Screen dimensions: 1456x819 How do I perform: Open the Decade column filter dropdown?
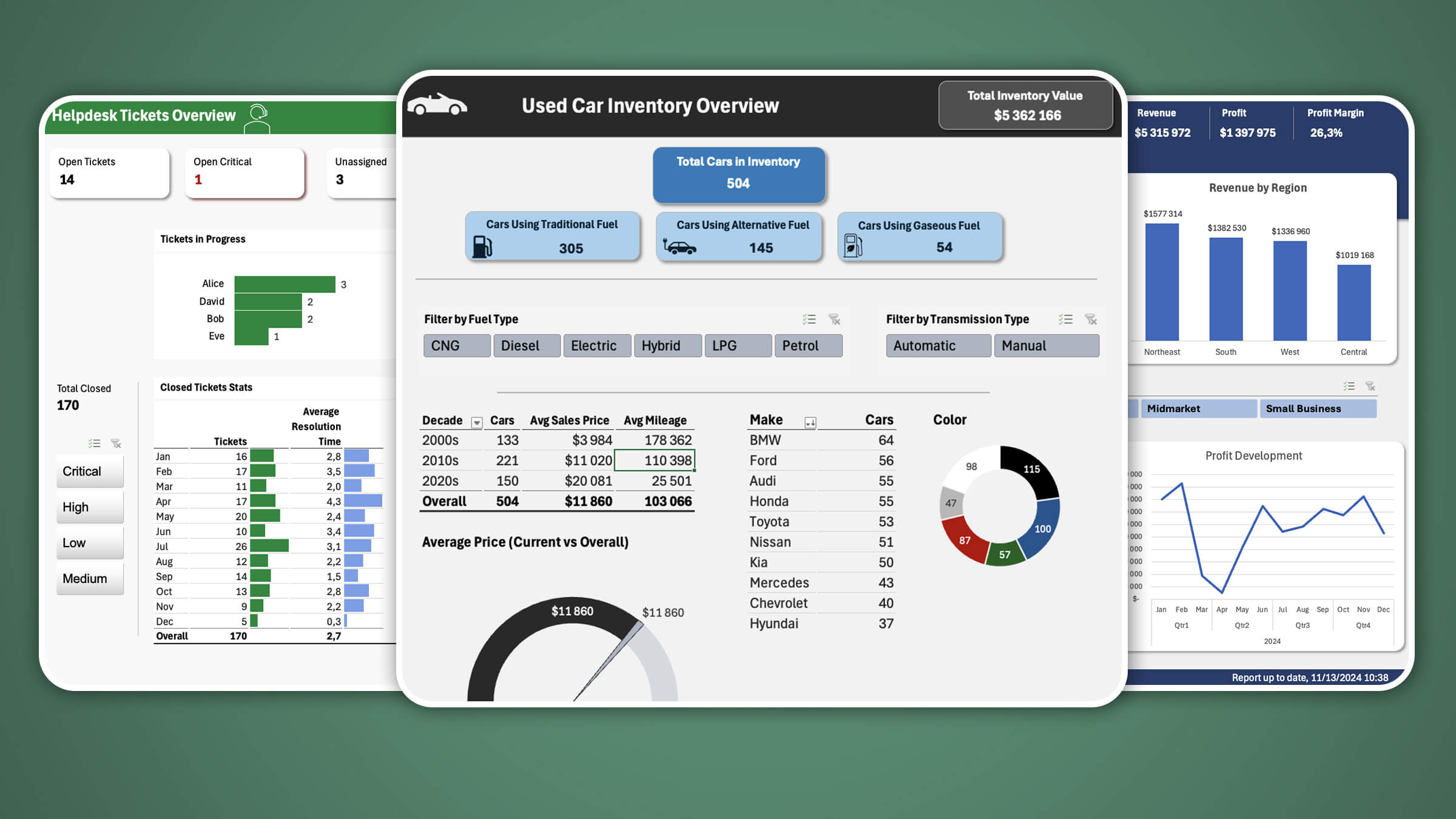point(477,422)
